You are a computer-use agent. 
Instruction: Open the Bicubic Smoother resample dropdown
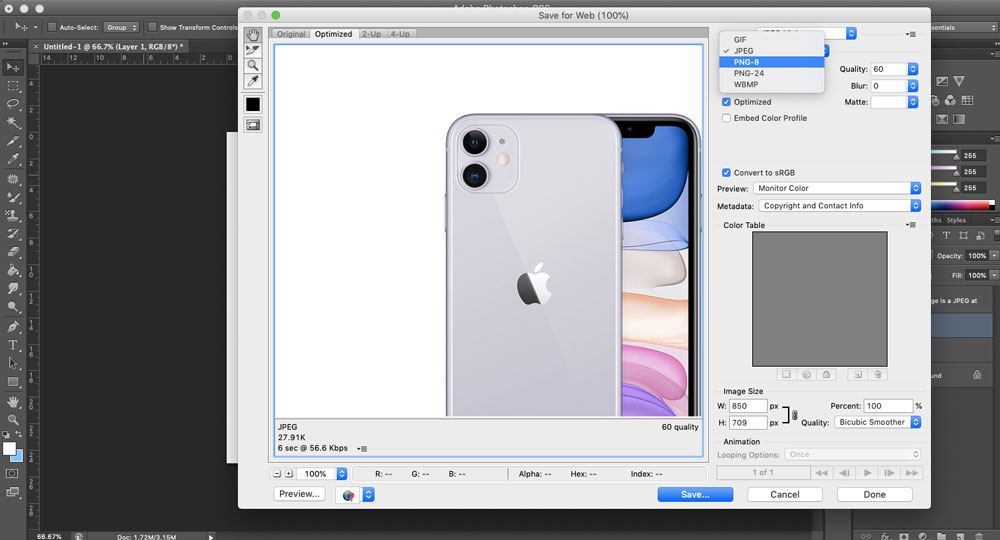878,422
